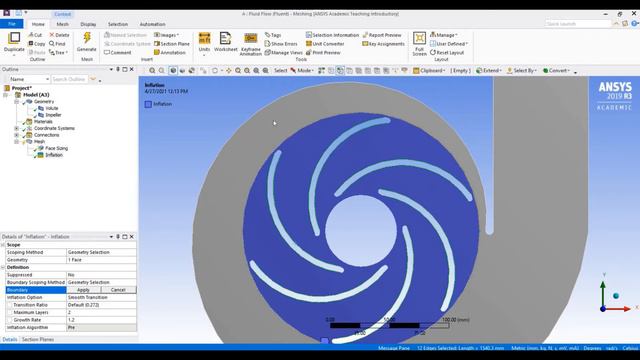Viewport: 640px width, 360px height.
Task: Expand the Coordinate Systems tree node
Action: pyautogui.click(x=17, y=128)
